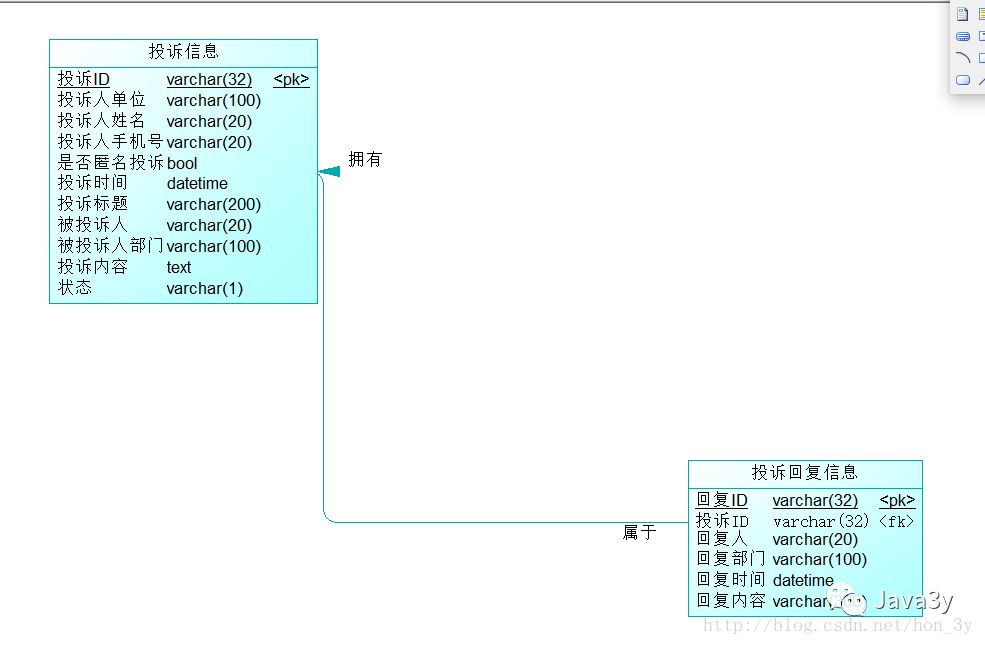The width and height of the screenshot is (985, 645).
Task: Select the blue Entity grid tool
Action: tap(962, 35)
